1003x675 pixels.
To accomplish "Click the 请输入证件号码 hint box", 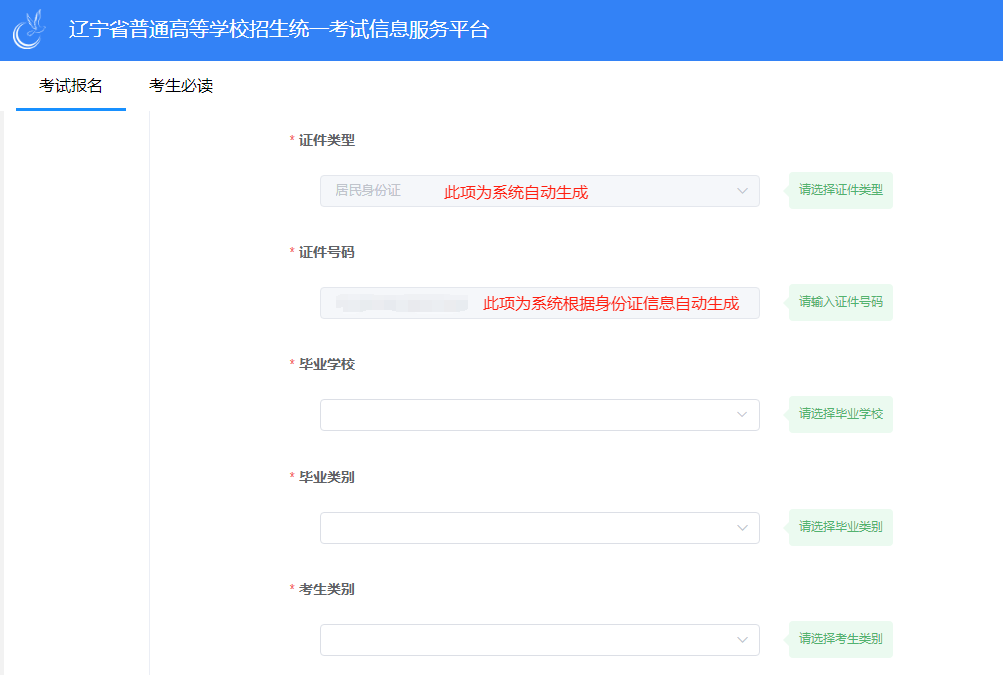I will click(840, 302).
